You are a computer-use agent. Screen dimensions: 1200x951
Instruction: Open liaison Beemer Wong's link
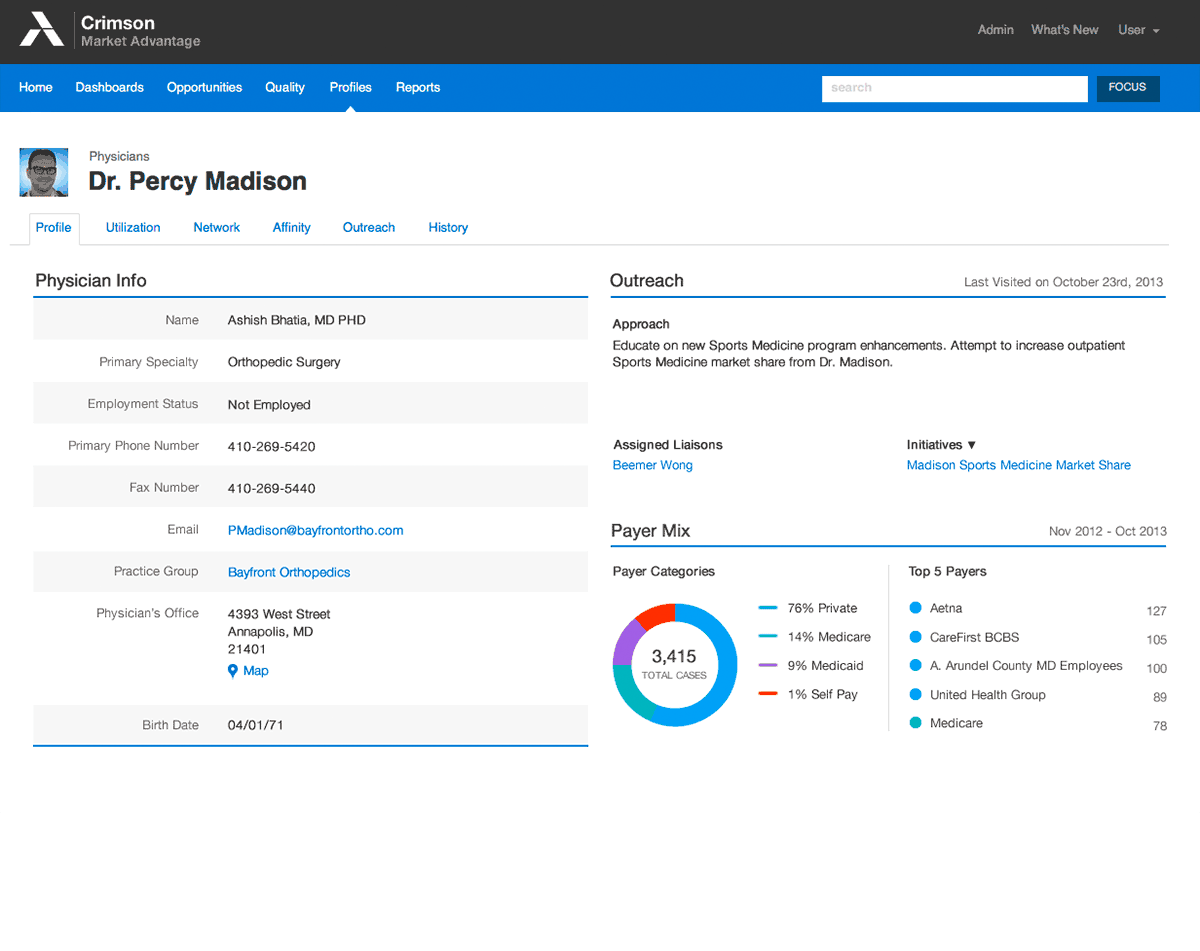tap(653, 465)
